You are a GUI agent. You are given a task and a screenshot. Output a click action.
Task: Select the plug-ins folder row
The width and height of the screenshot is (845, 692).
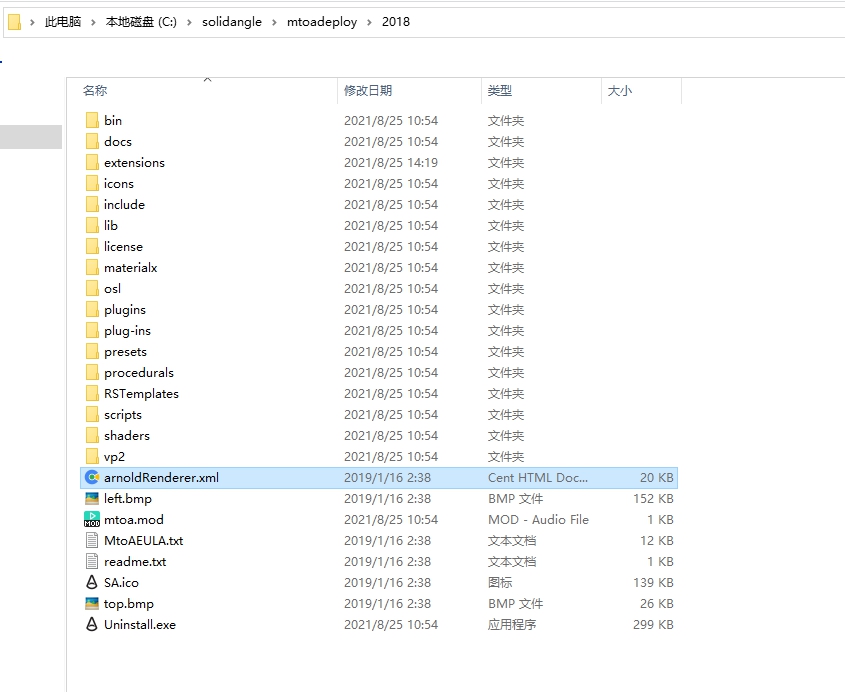(x=127, y=331)
